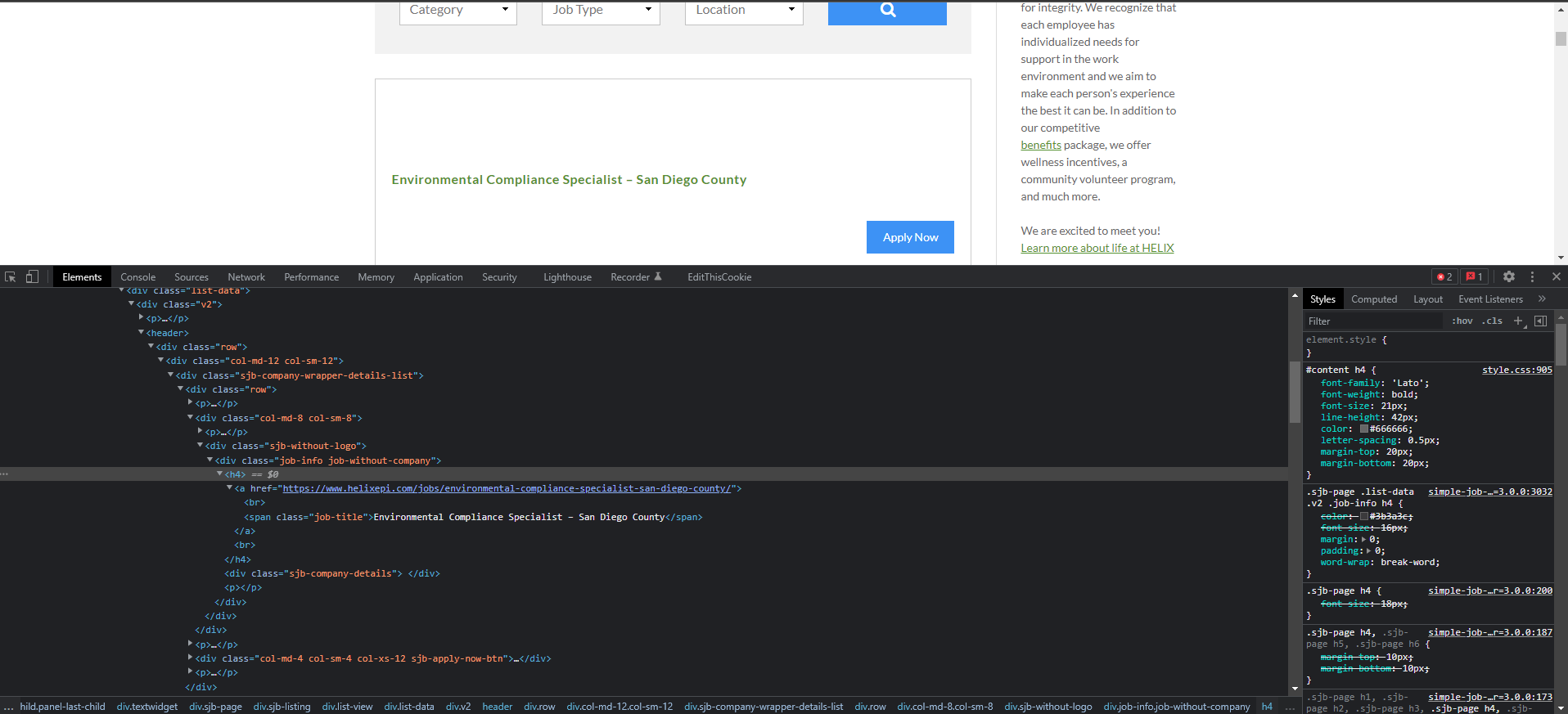Open the Recorder tab
Viewport: 1568px width, 714px height.
[636, 277]
